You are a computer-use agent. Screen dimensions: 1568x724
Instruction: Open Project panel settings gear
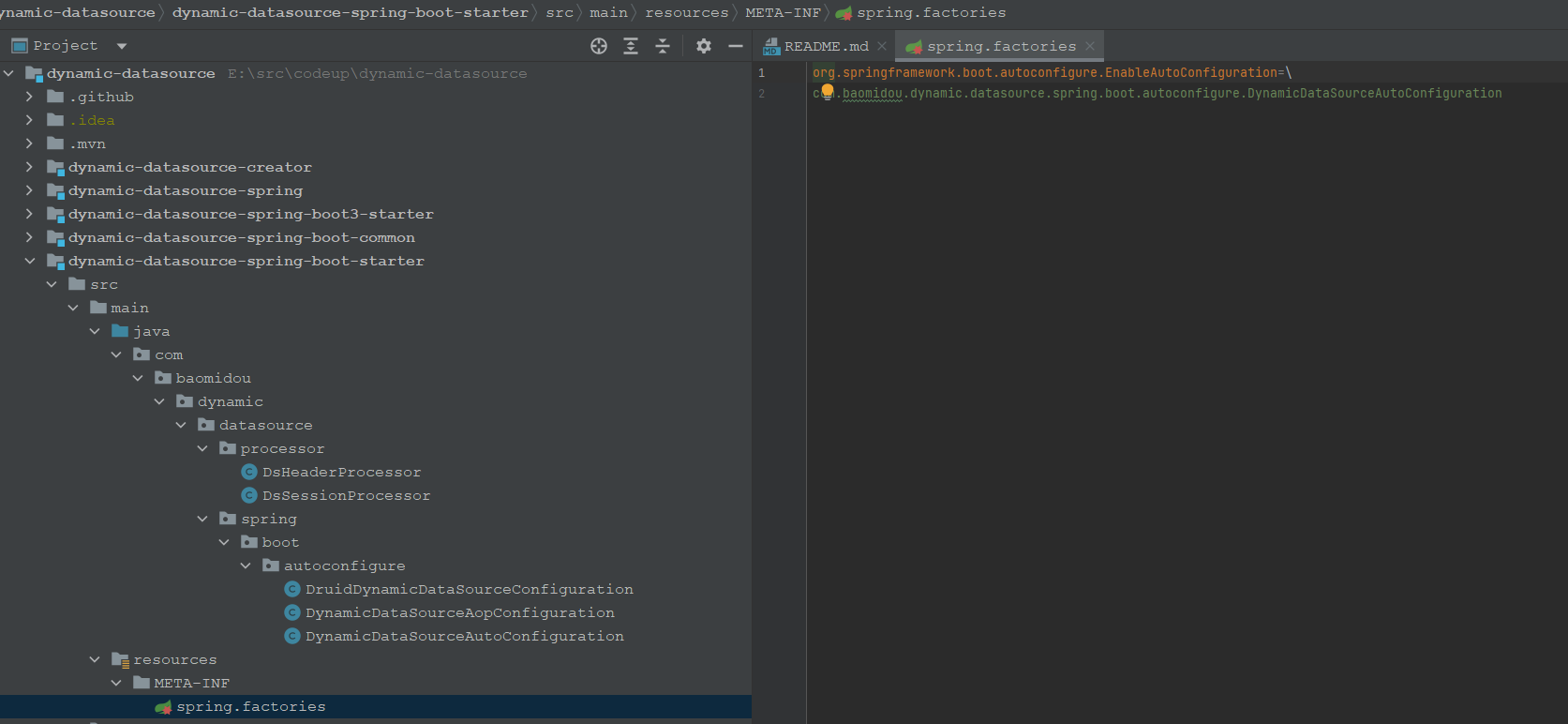point(704,46)
